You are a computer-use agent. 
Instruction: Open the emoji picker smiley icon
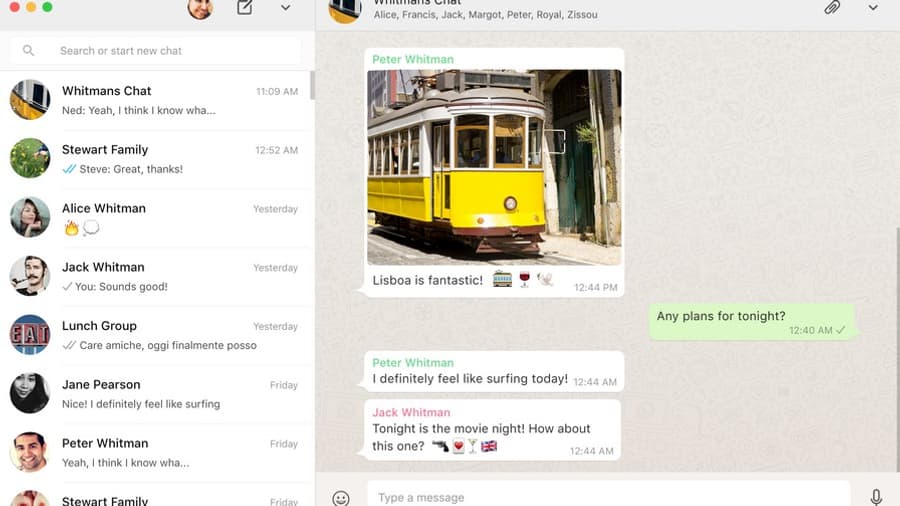(x=341, y=498)
